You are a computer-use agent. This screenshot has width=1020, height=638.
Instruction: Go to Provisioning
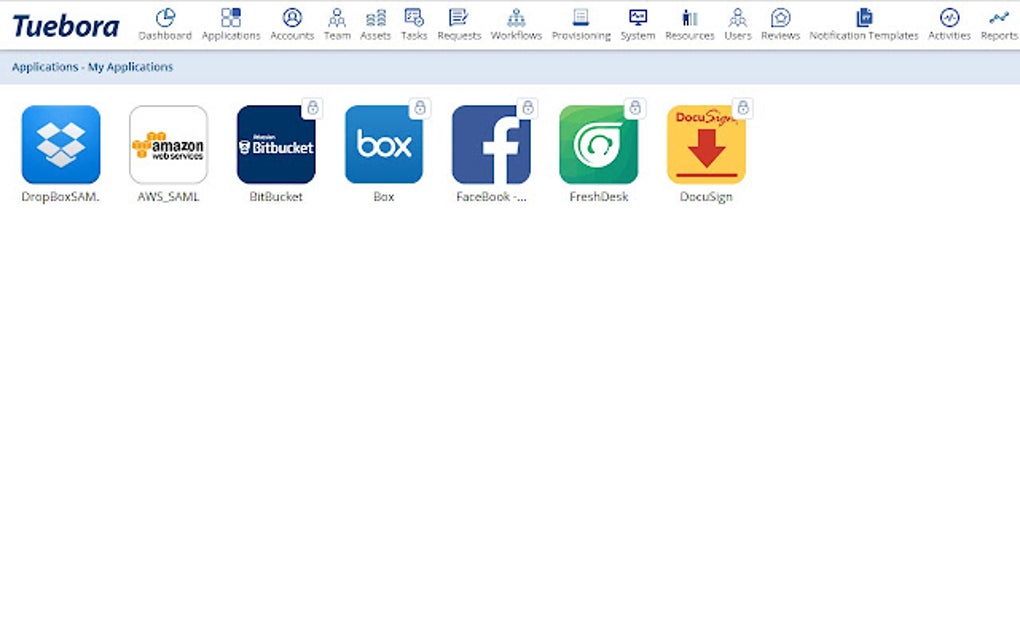(x=581, y=25)
